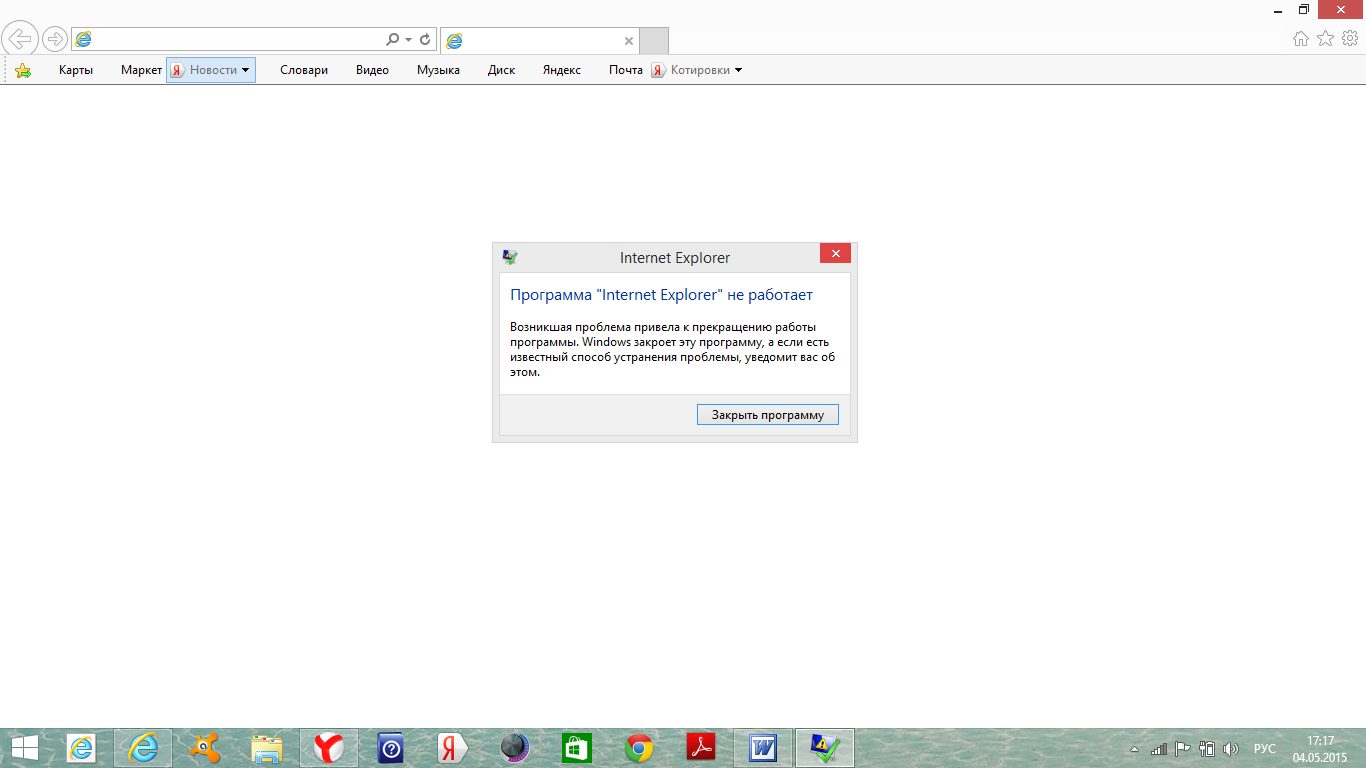The image size is (1366, 768).
Task: Open Avast antivirus from taskbar
Action: tap(205, 748)
